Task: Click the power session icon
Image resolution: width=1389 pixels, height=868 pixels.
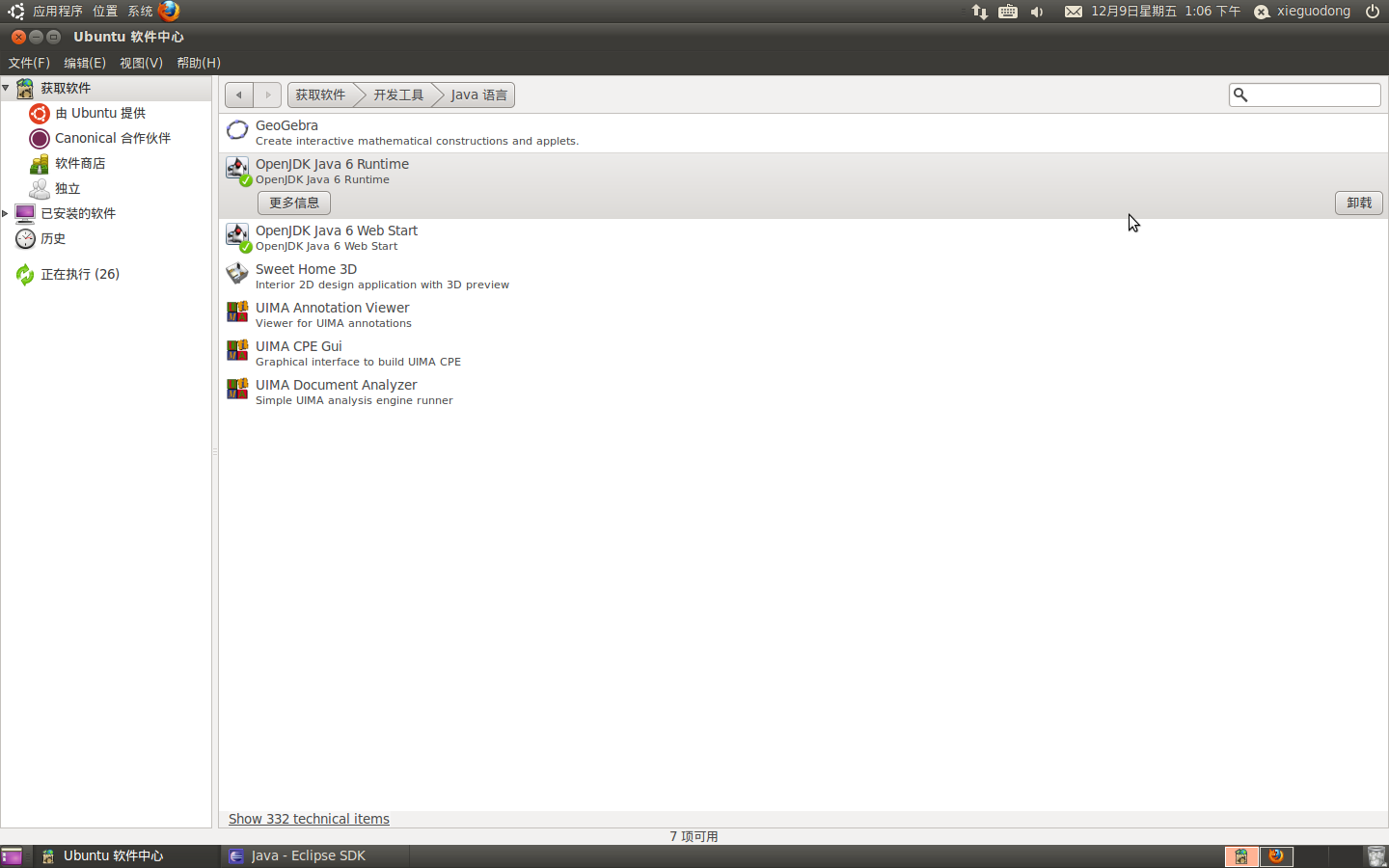Action: click(x=1373, y=12)
